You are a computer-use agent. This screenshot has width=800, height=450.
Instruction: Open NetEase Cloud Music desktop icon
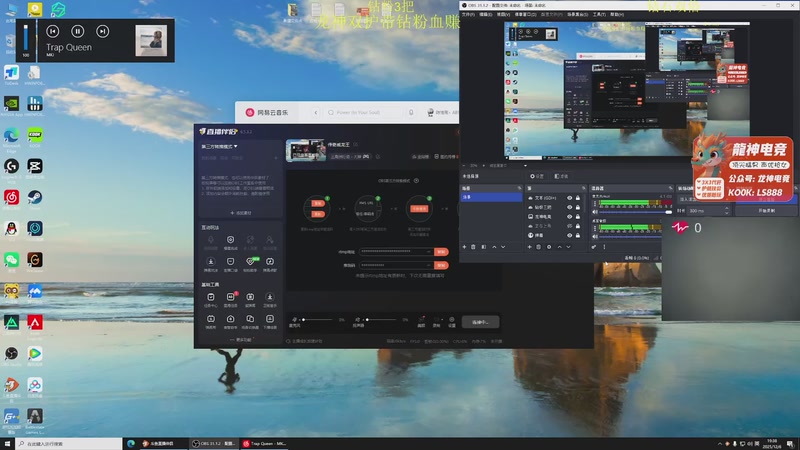[11, 197]
